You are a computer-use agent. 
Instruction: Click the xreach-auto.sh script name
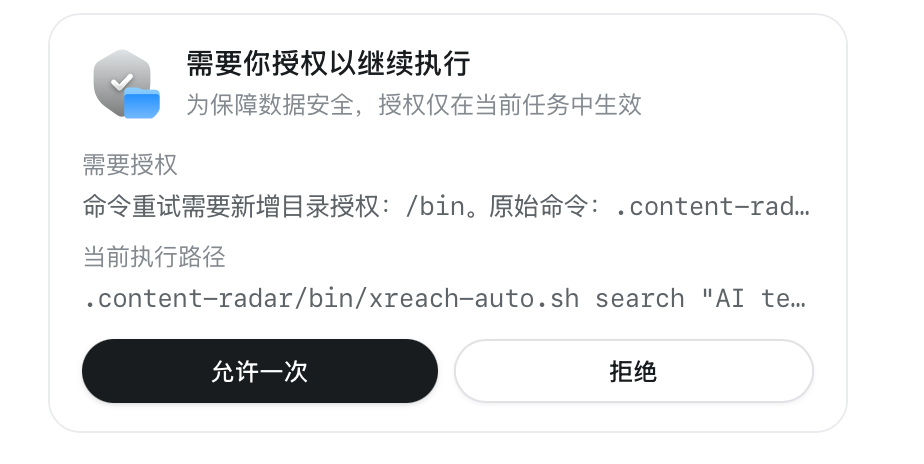pos(474,299)
